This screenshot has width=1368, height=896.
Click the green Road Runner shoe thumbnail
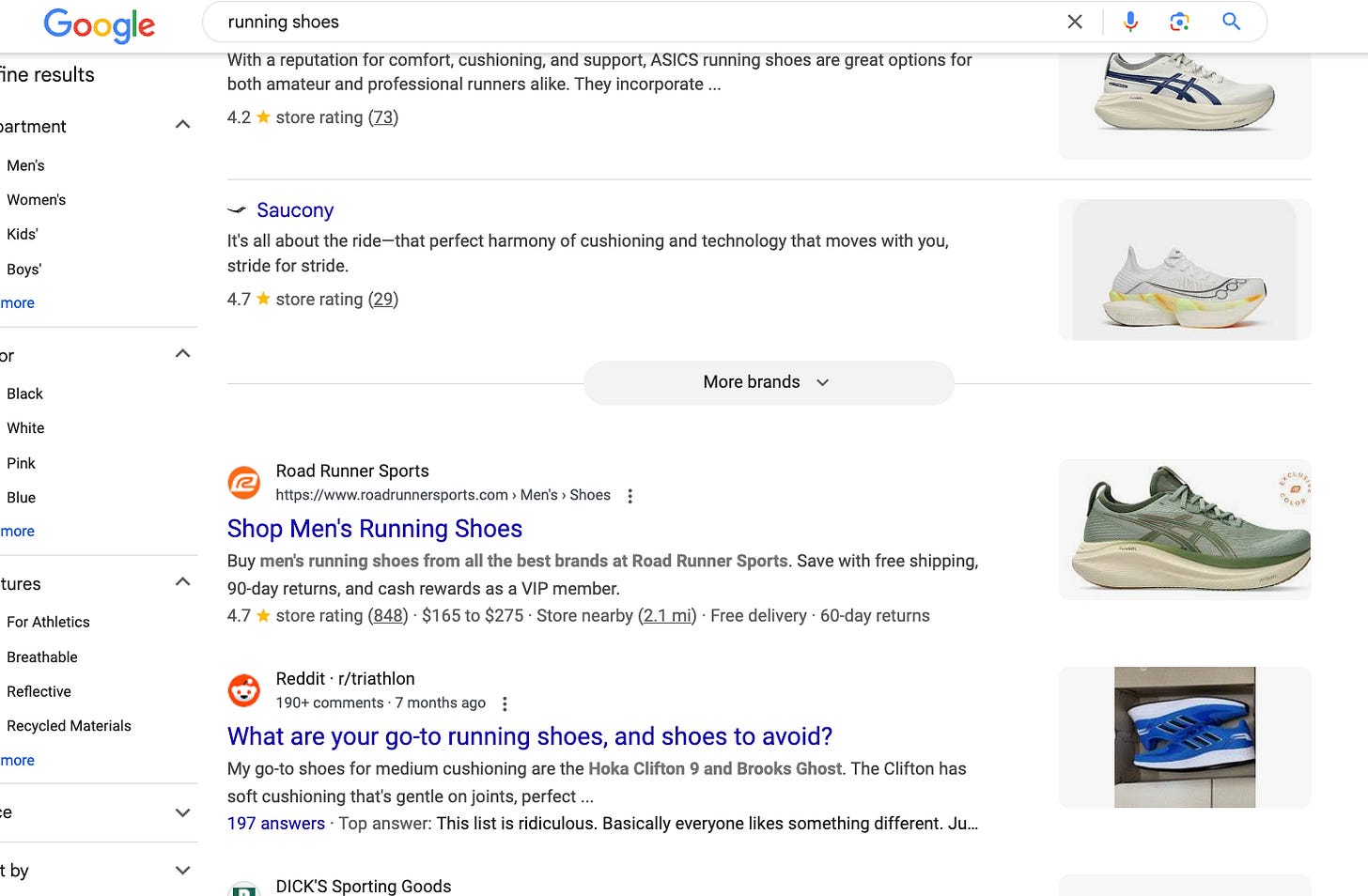1185,530
